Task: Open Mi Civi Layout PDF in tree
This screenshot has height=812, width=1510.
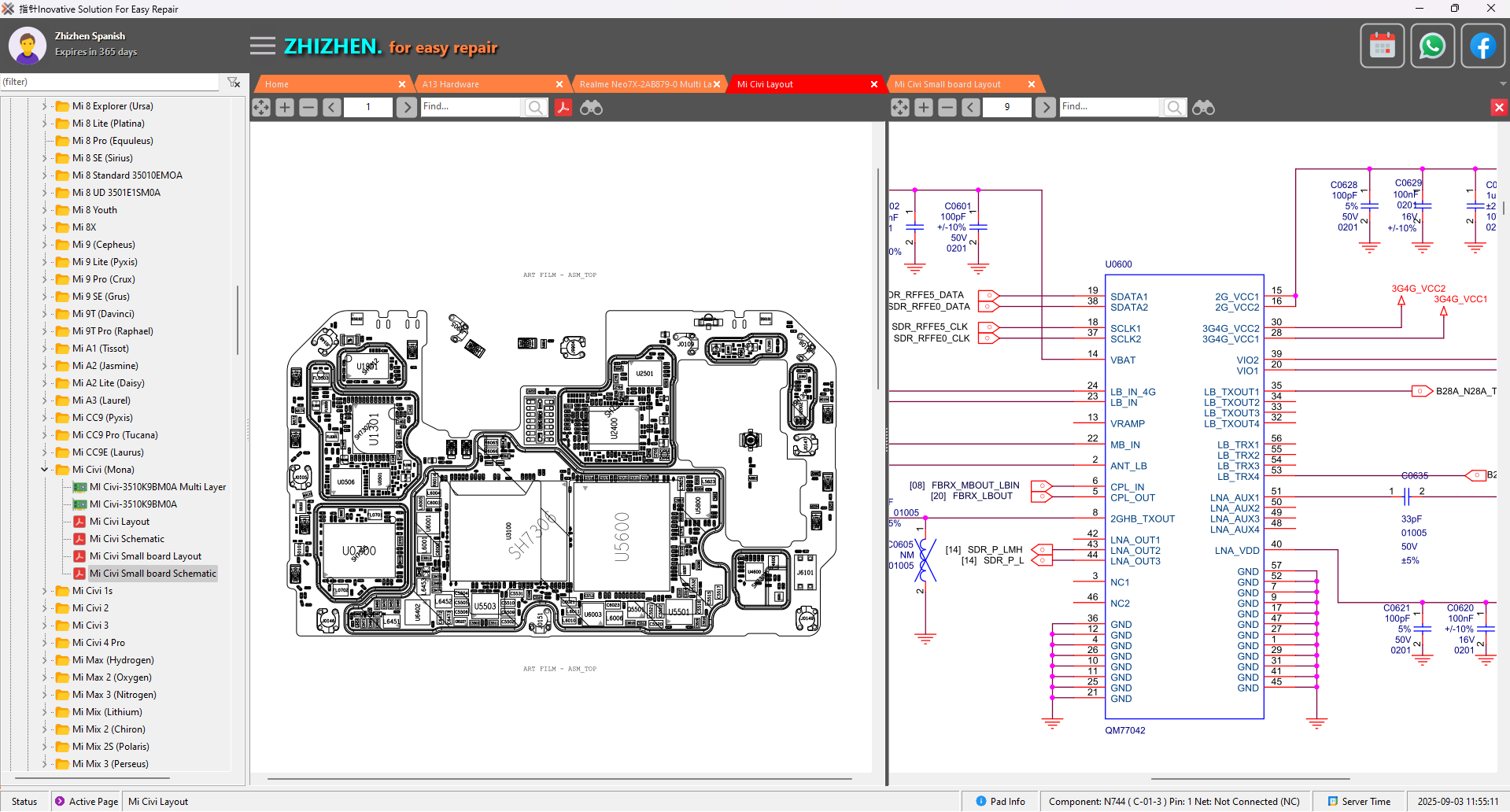Action: click(x=119, y=522)
